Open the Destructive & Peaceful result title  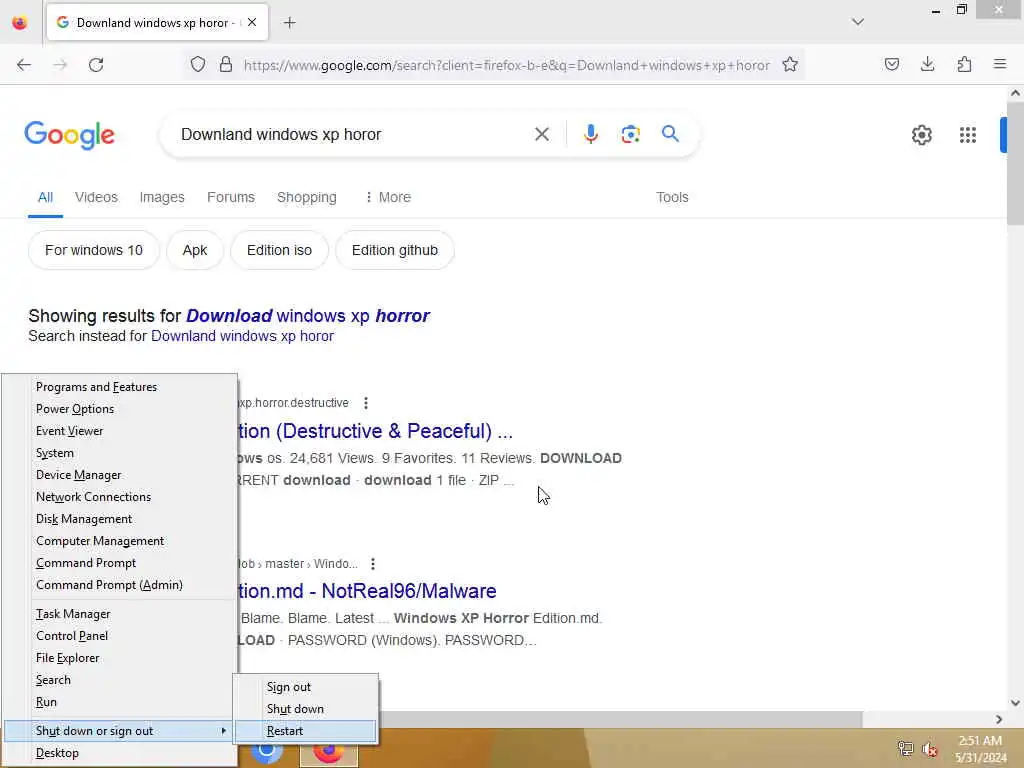(376, 431)
